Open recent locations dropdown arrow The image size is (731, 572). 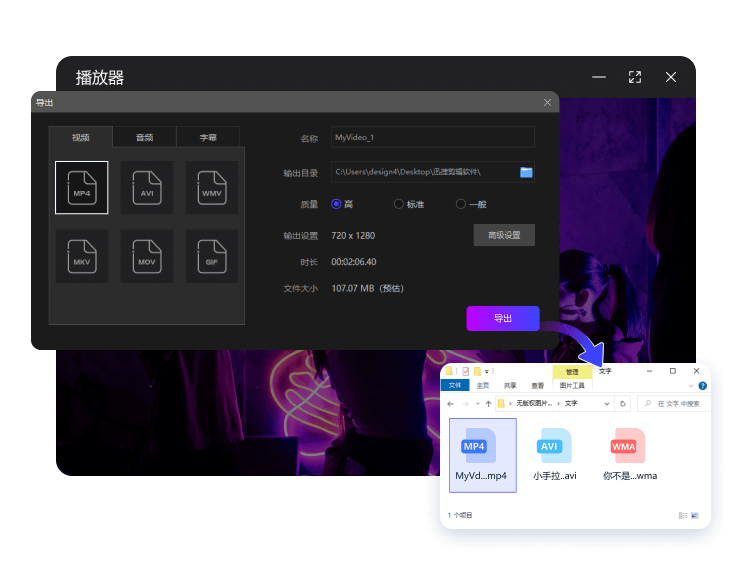coord(478,404)
